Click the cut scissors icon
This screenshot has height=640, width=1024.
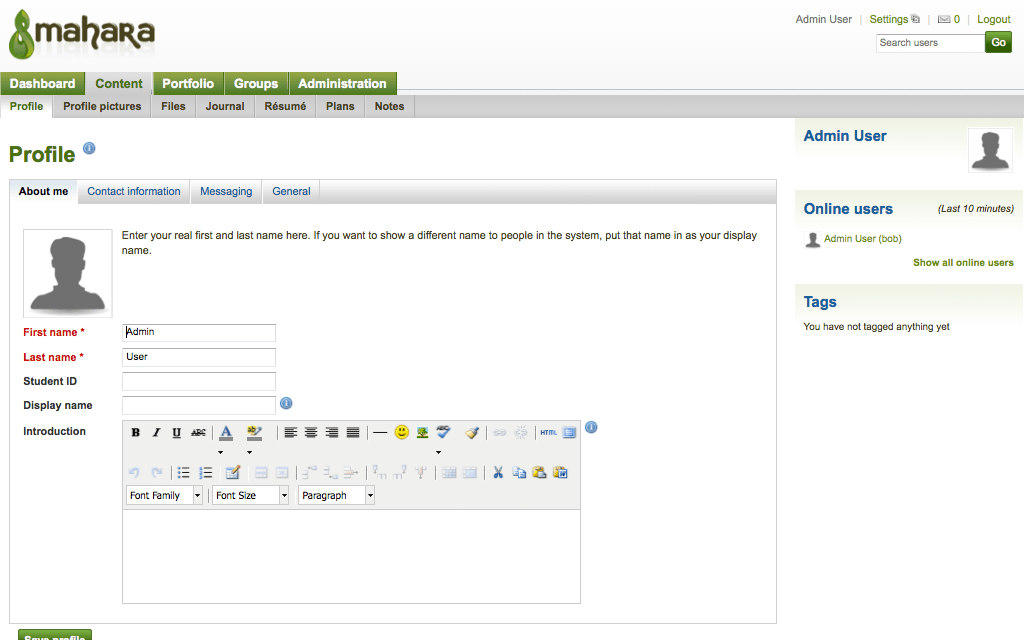coord(498,473)
